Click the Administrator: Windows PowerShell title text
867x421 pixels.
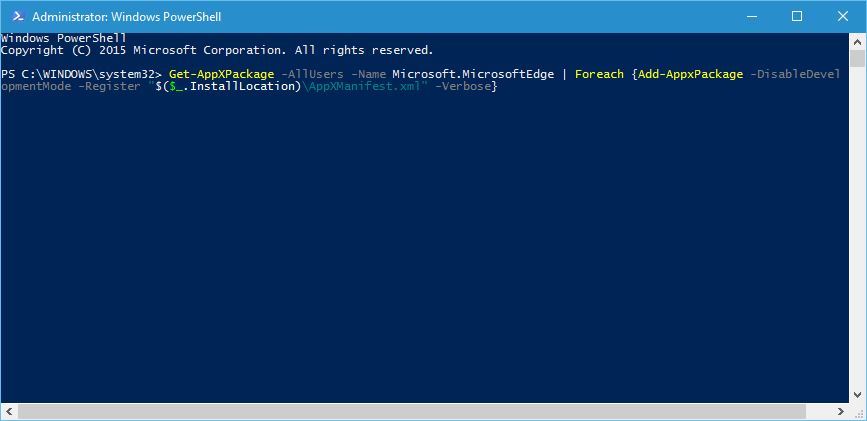point(127,17)
